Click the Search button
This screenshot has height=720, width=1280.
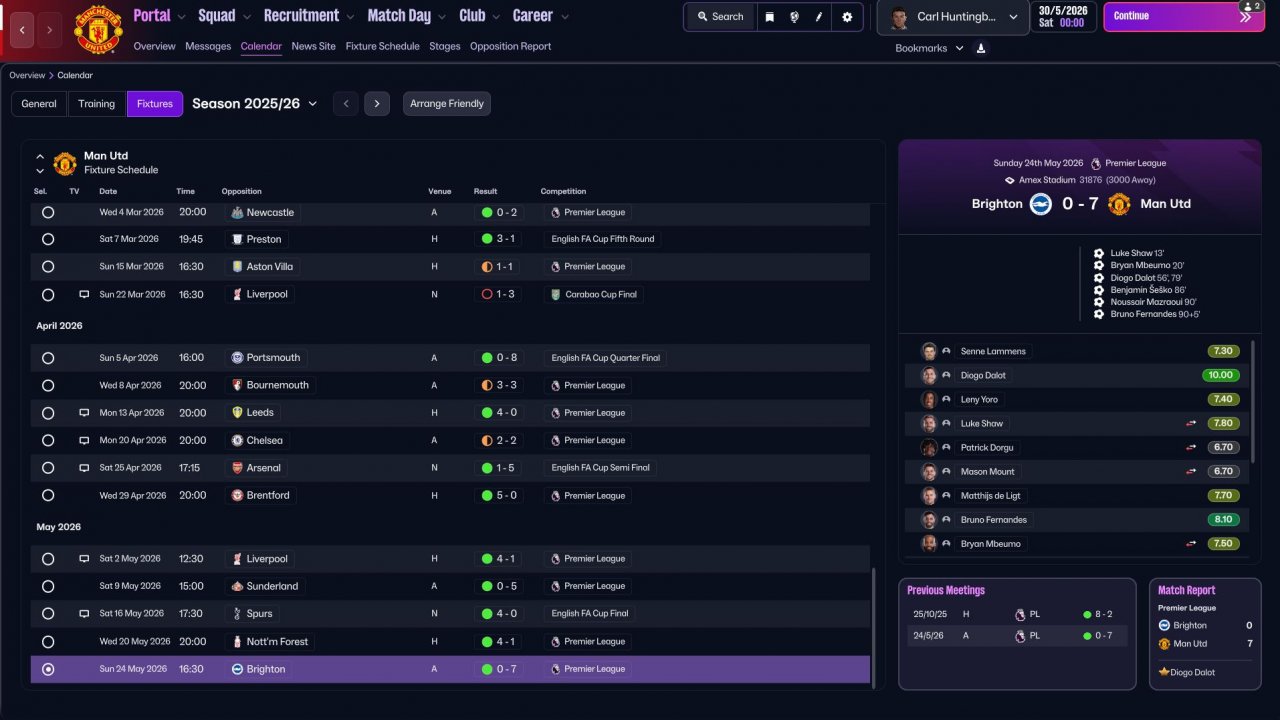[x=720, y=17]
